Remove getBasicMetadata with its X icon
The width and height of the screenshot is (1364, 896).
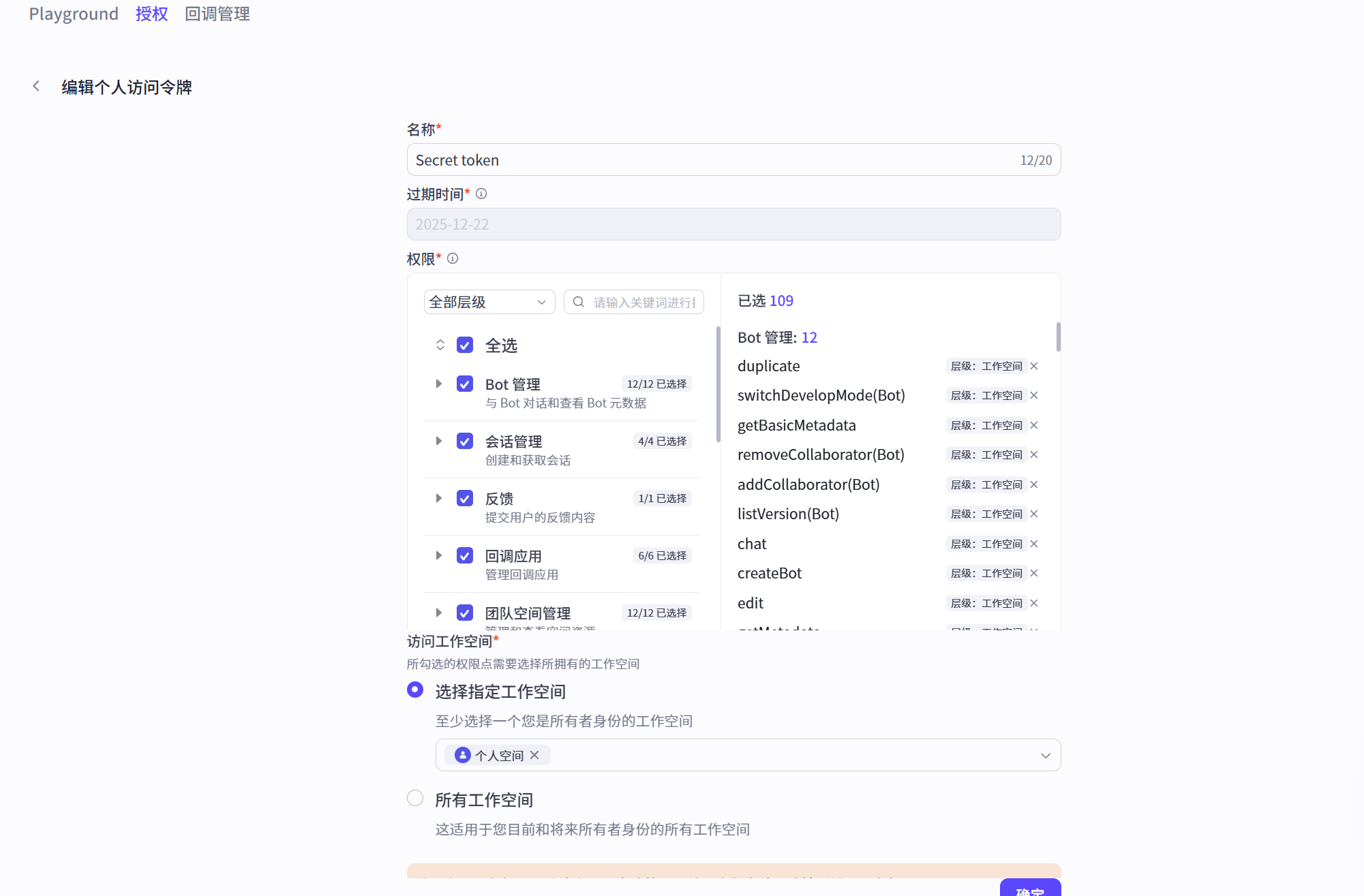point(1034,426)
